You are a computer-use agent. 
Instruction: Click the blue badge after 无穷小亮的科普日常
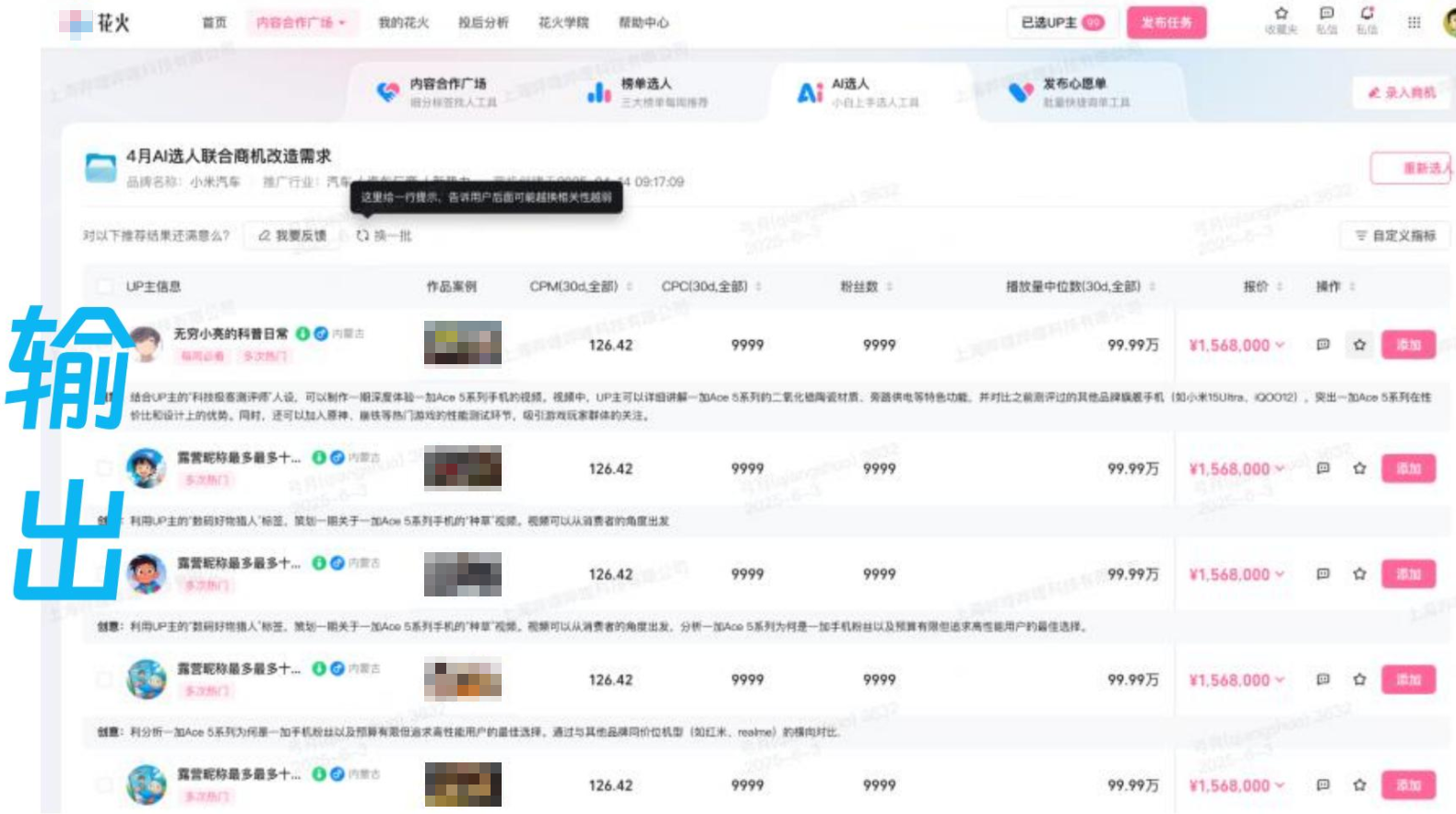point(320,334)
